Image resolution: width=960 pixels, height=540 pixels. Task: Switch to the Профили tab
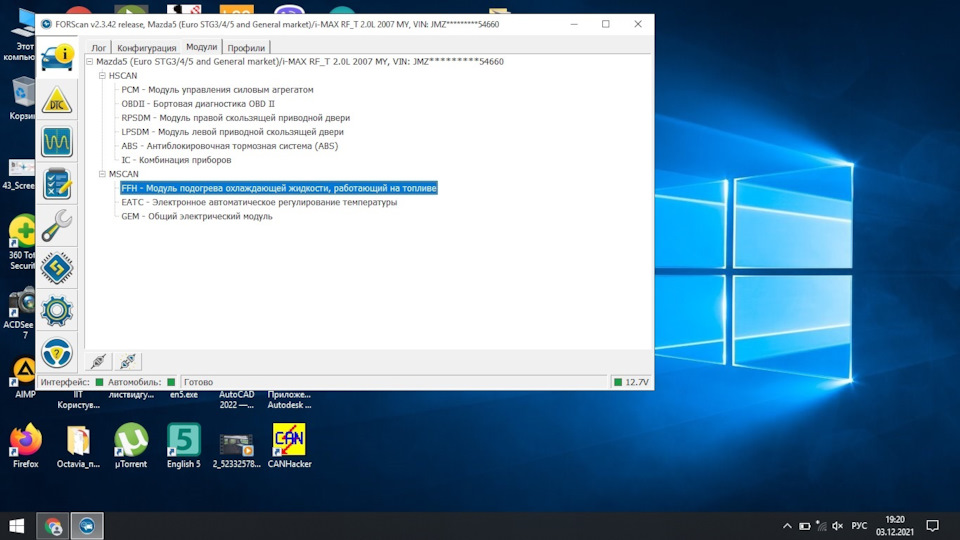pos(246,48)
